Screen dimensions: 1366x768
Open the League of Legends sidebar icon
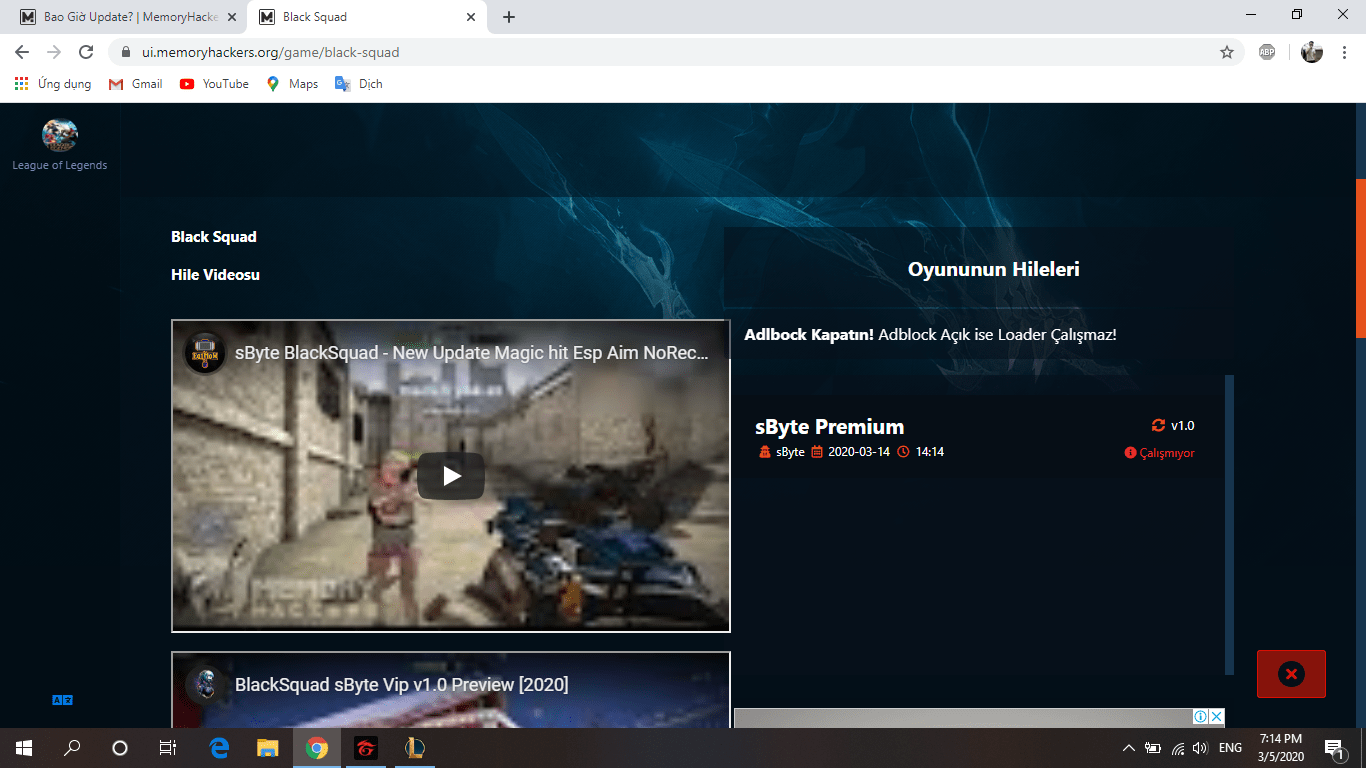click(x=59, y=135)
